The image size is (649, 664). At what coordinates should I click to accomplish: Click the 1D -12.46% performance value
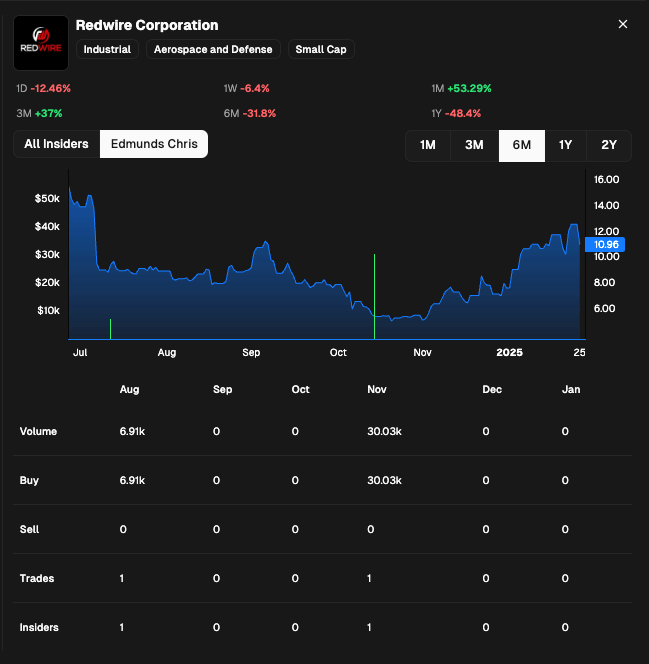43,89
